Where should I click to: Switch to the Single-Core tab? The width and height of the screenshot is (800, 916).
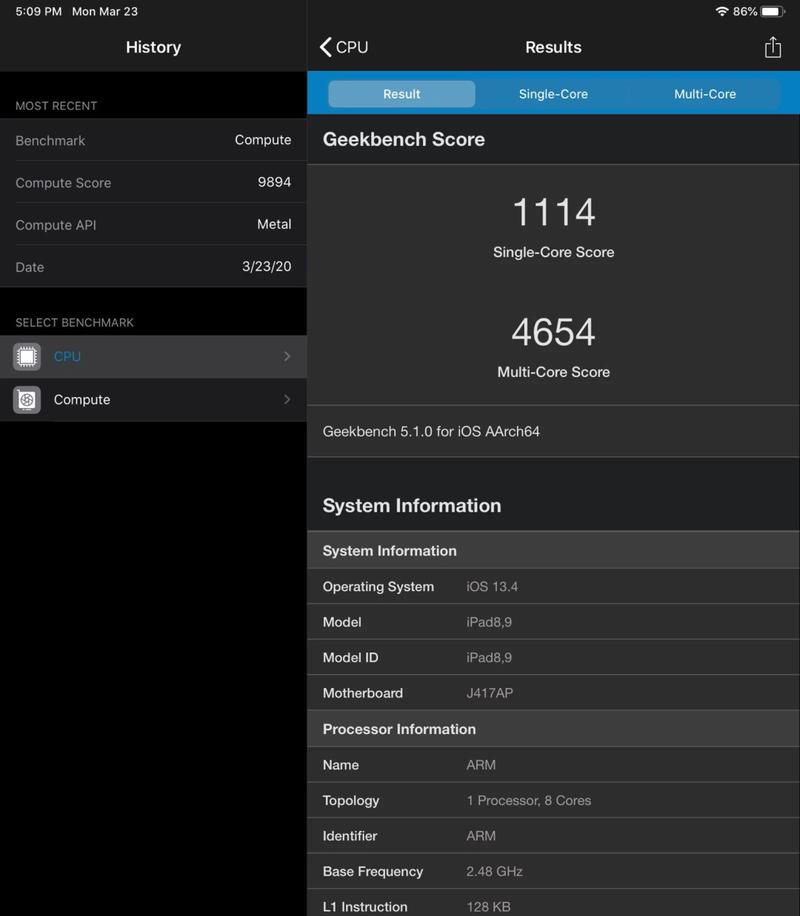coord(553,94)
